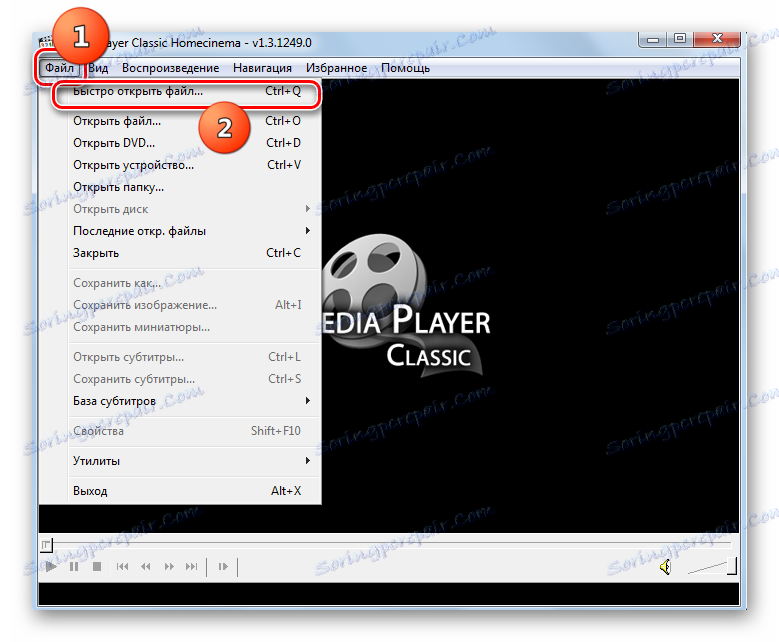779x642 pixels.
Task: Click the Stop button
Action: [x=97, y=566]
